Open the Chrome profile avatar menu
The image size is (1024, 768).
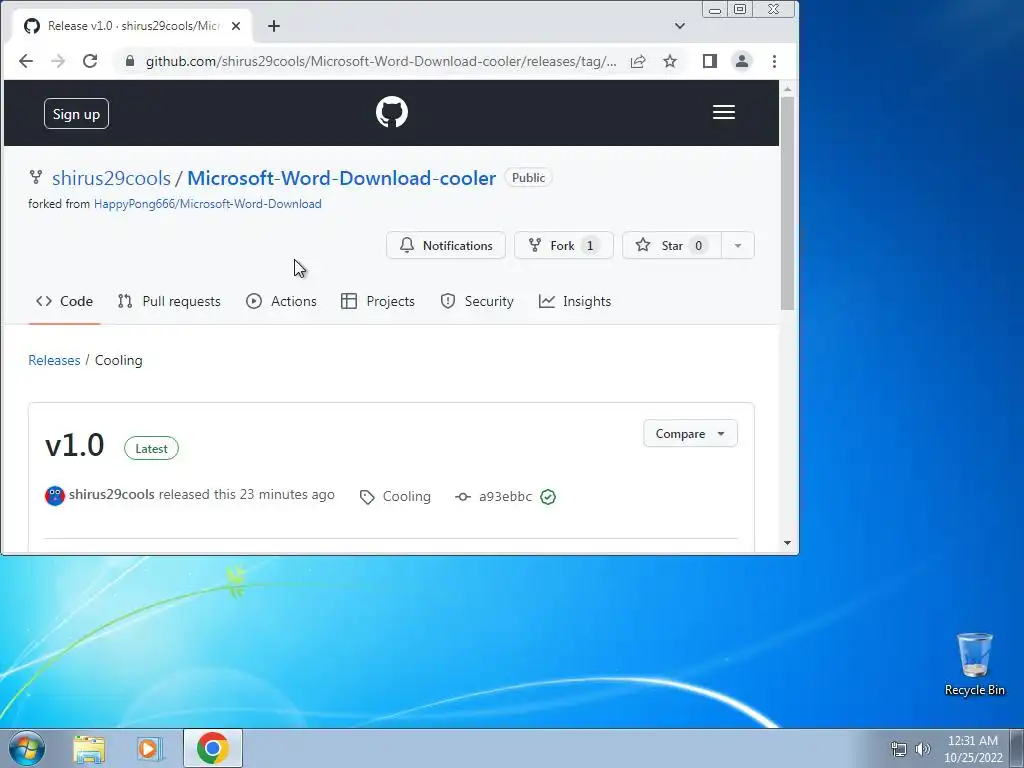pyautogui.click(x=742, y=61)
